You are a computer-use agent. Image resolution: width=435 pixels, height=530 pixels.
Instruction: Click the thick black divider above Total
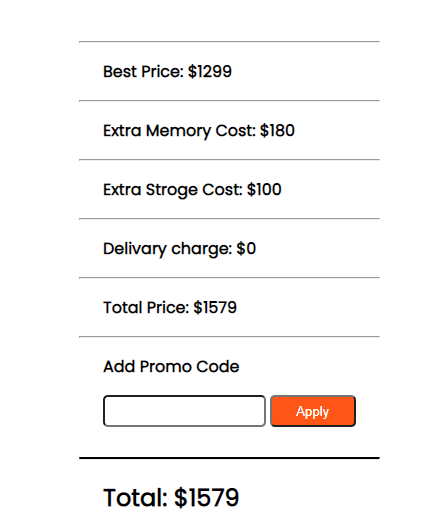(229, 458)
